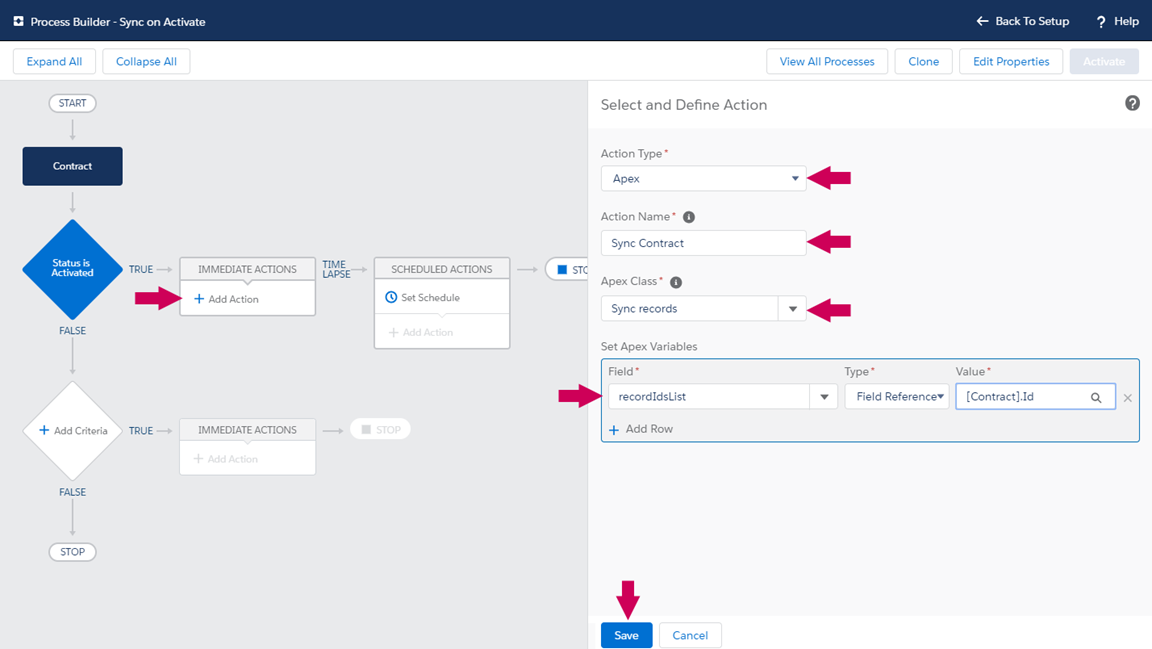Open the Help menu
Viewport: 1152px width, 649px height.
(1117, 21)
